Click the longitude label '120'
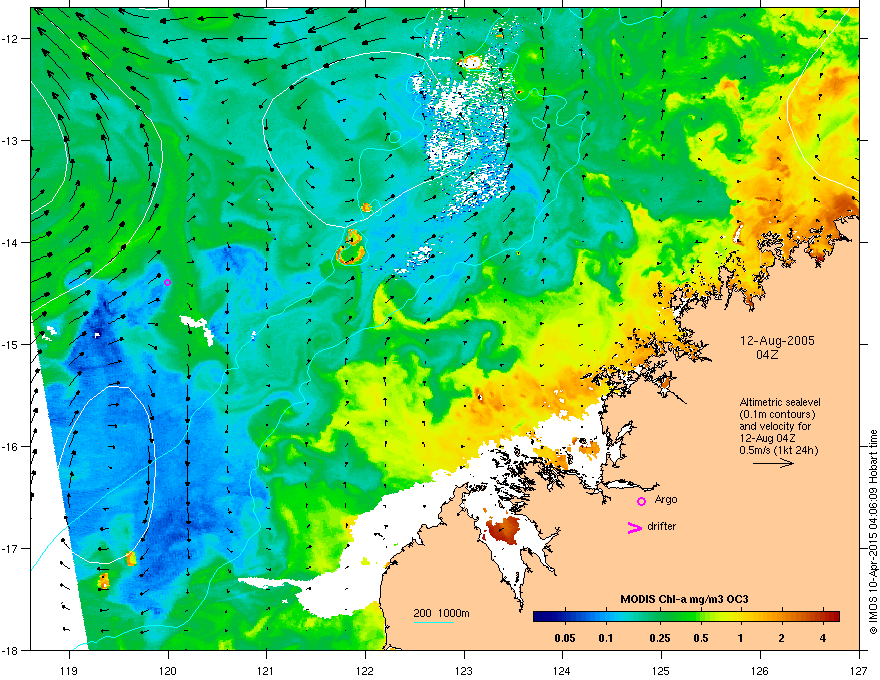This screenshot has width=880, height=680. [168, 670]
